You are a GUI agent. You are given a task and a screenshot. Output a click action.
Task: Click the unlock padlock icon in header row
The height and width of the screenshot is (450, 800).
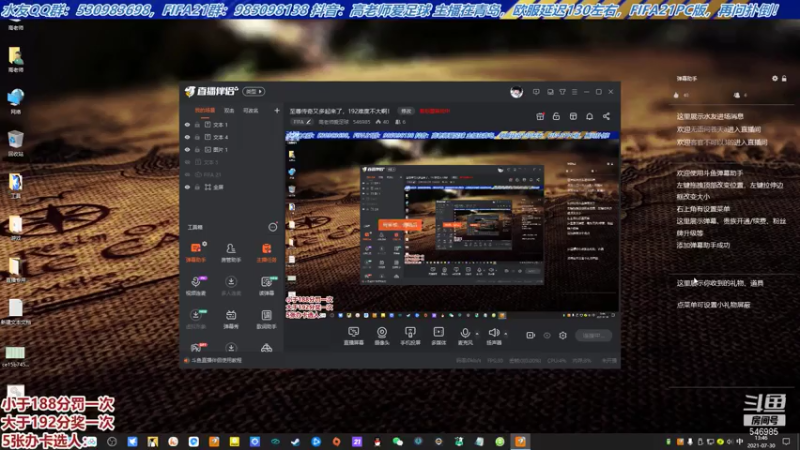(556, 116)
